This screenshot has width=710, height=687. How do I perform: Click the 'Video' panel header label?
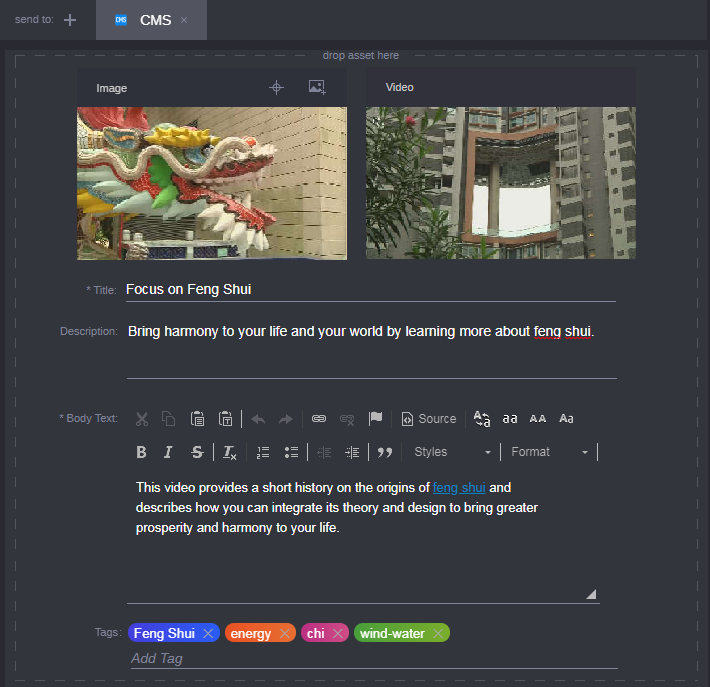click(x=400, y=87)
